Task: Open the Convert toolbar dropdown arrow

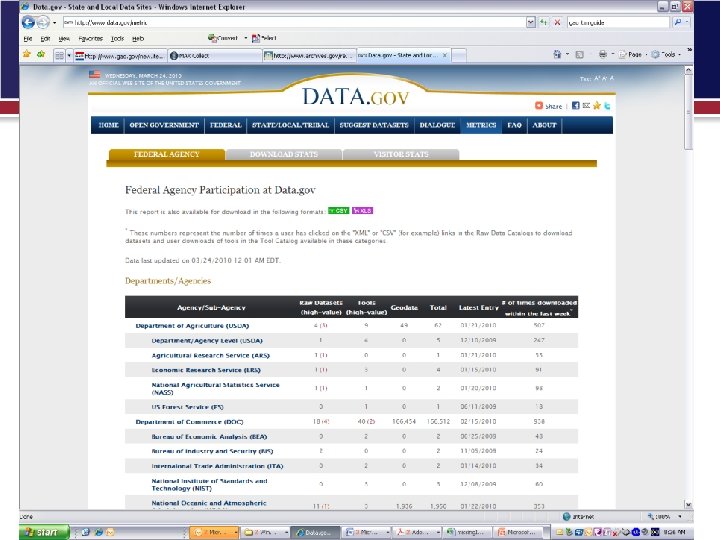Action: point(246,38)
